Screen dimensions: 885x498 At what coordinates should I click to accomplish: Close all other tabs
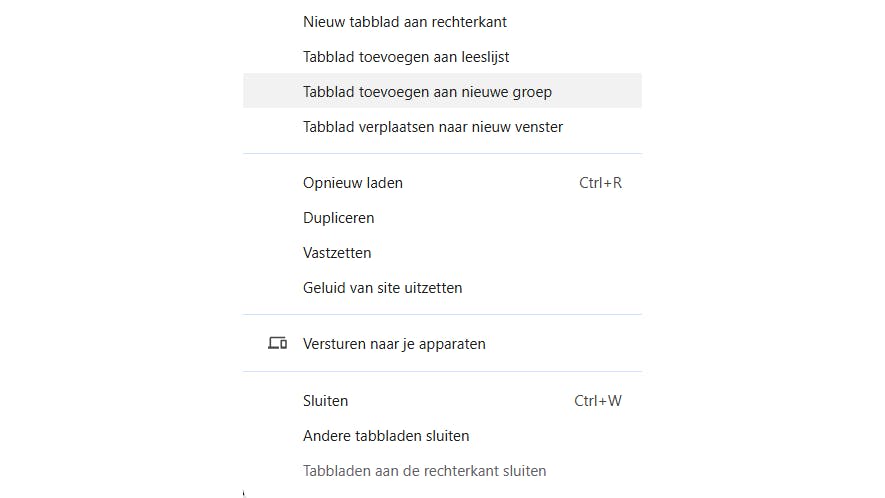(386, 436)
